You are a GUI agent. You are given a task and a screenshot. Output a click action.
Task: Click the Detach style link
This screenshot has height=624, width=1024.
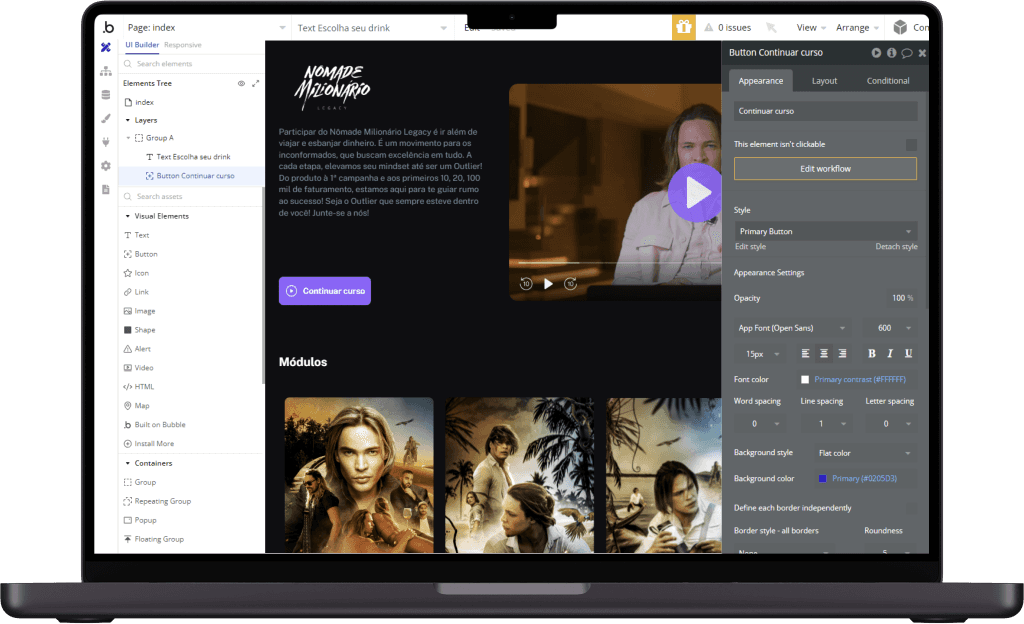896,247
